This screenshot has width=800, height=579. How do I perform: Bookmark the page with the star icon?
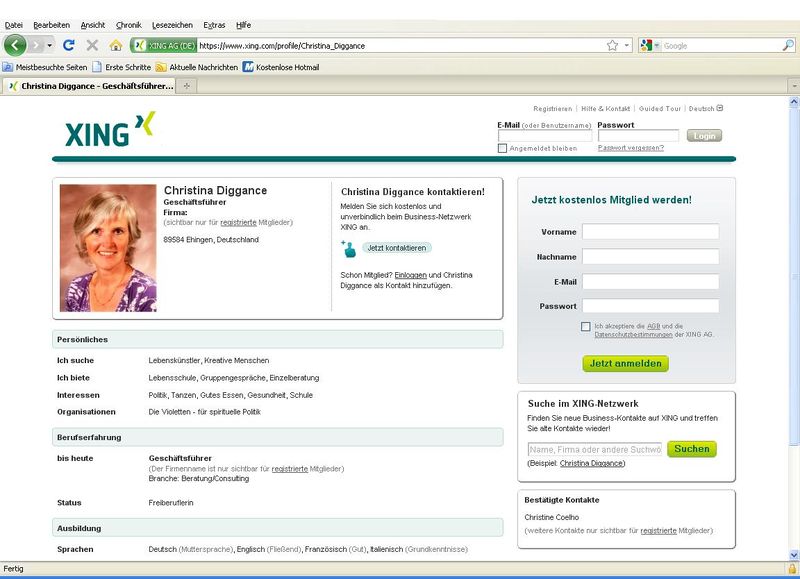[612, 45]
